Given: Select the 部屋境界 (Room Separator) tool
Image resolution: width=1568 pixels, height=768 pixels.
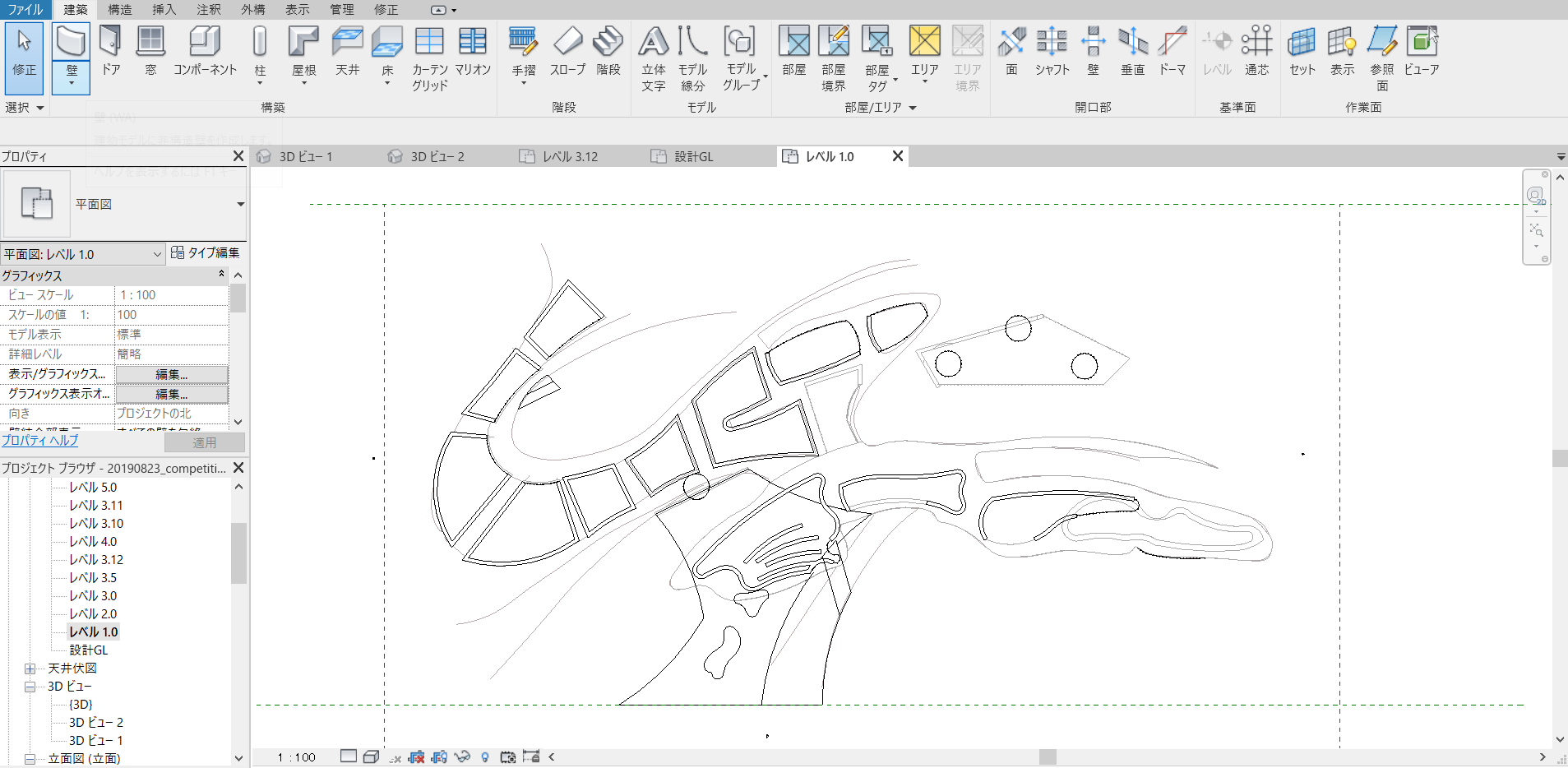Looking at the screenshot, I should pos(834,58).
